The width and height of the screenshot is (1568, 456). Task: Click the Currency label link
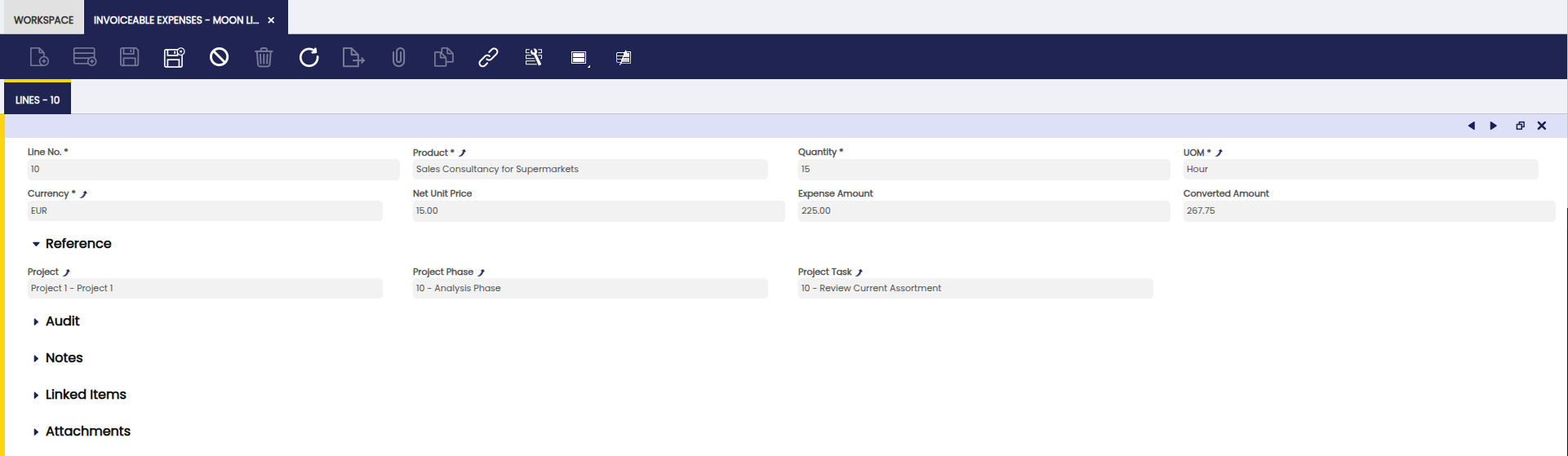[x=48, y=194]
